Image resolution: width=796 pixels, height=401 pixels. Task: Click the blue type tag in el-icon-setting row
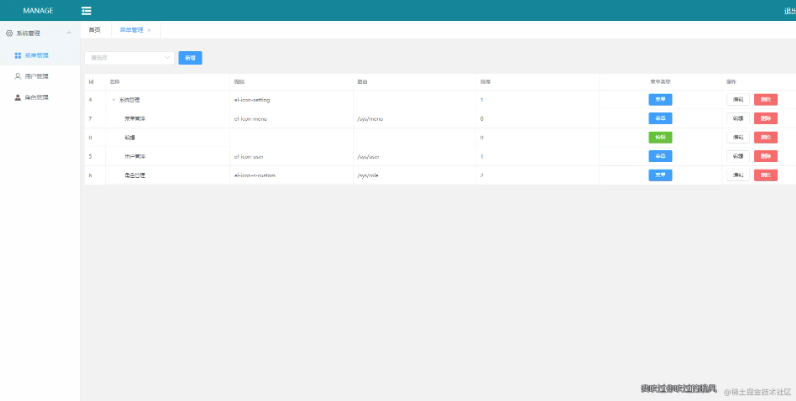660,99
